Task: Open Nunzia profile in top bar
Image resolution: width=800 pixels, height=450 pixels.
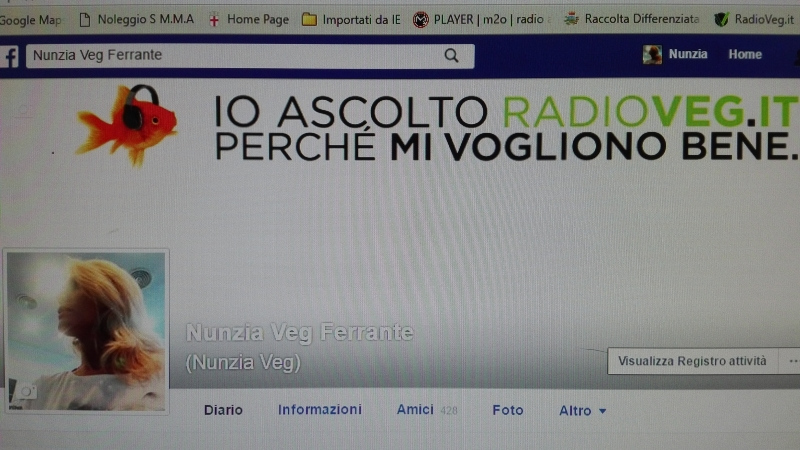Action: (x=675, y=54)
